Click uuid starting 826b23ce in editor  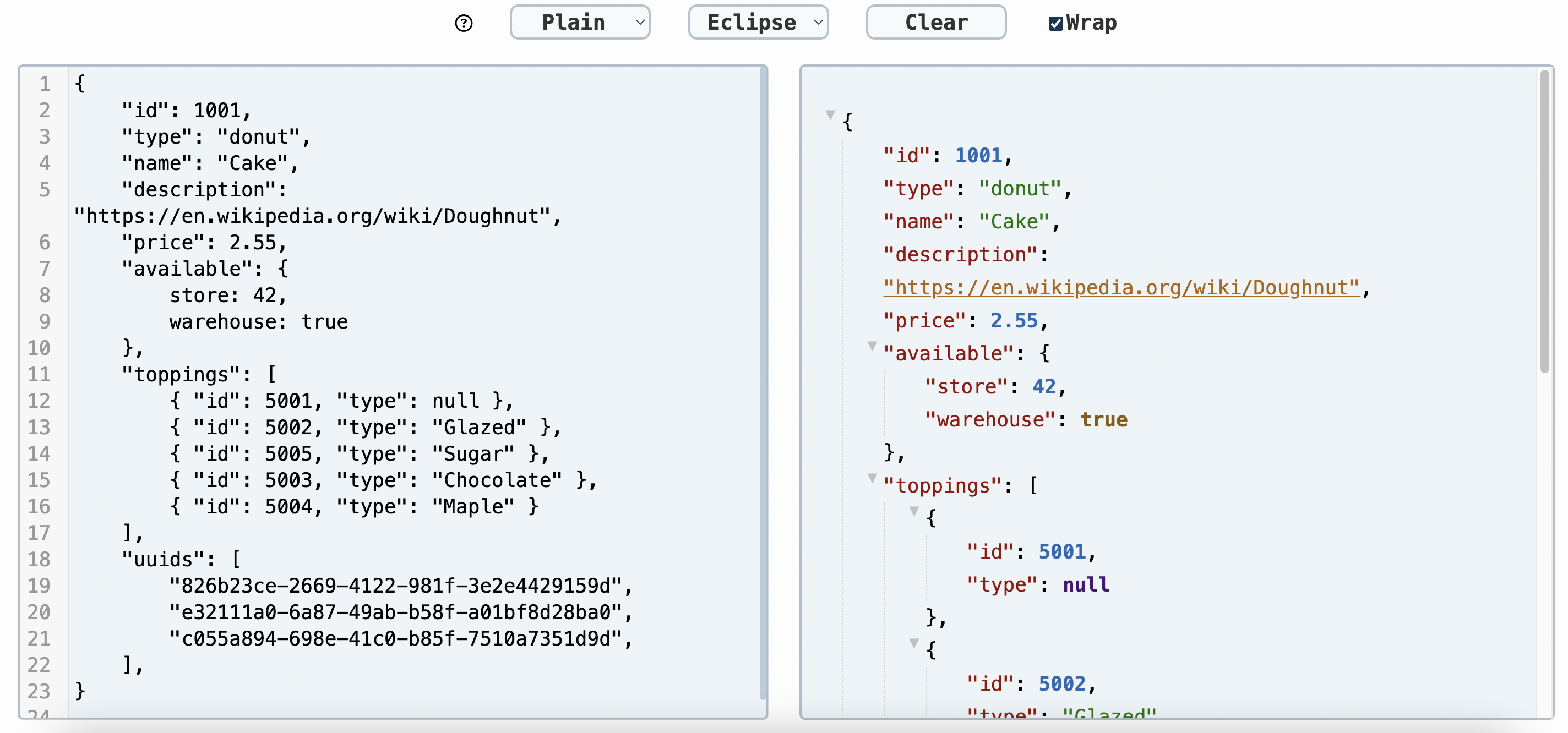tap(401, 586)
